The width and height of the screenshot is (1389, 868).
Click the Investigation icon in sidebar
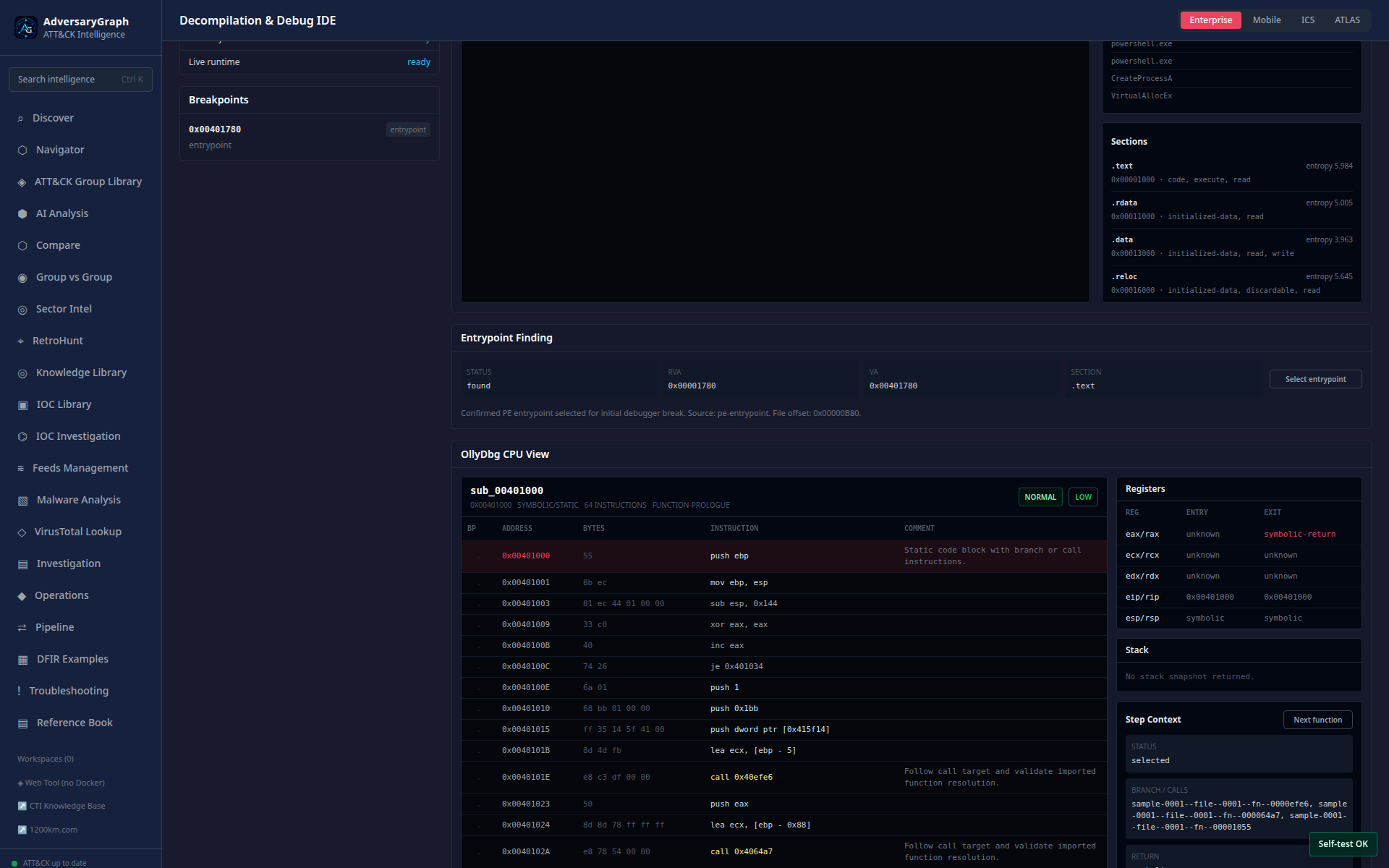(22, 564)
